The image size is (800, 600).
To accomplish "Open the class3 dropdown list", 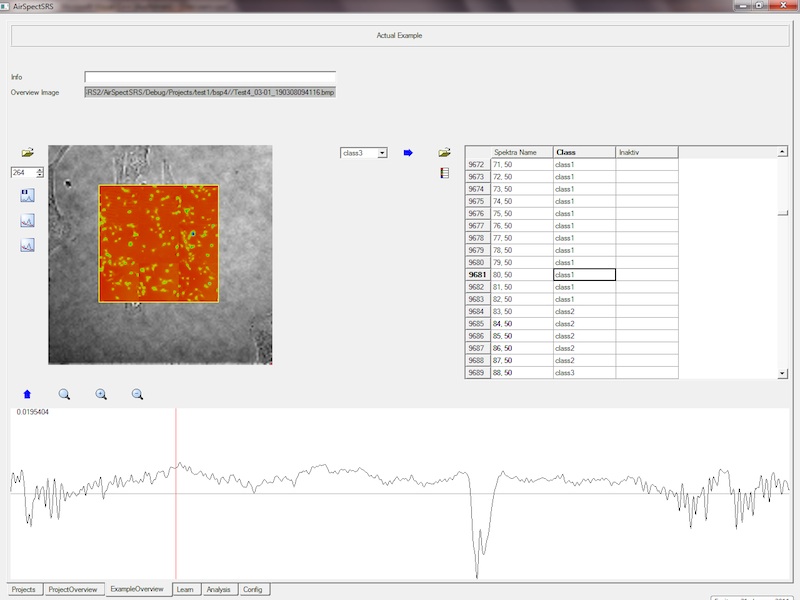I will pyautogui.click(x=382, y=153).
